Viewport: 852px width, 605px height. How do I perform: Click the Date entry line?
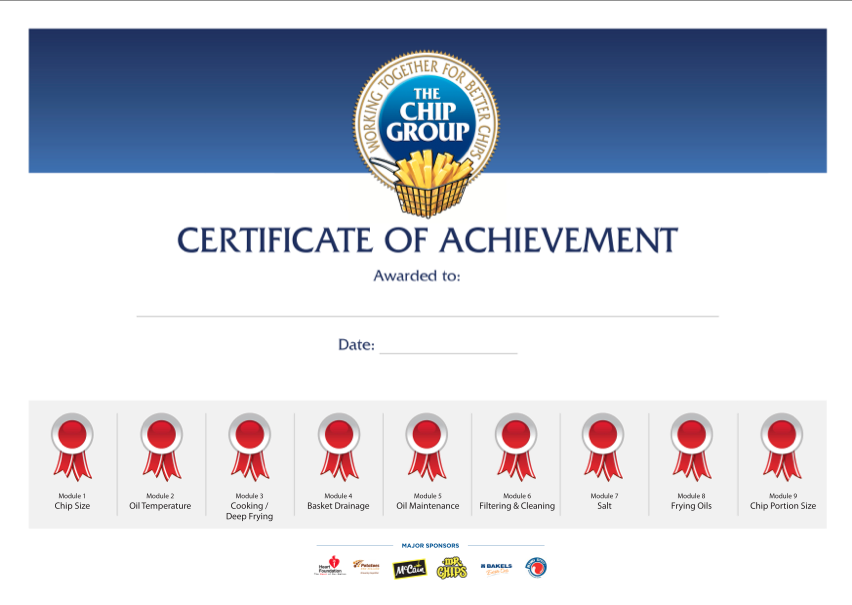point(448,353)
